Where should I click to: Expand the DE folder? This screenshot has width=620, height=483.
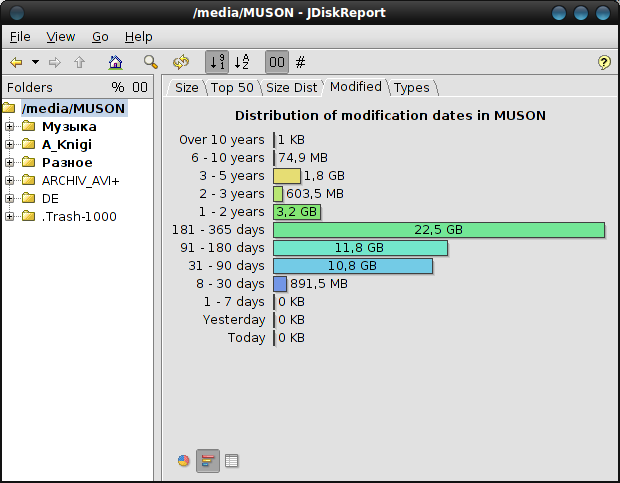(x=9, y=198)
